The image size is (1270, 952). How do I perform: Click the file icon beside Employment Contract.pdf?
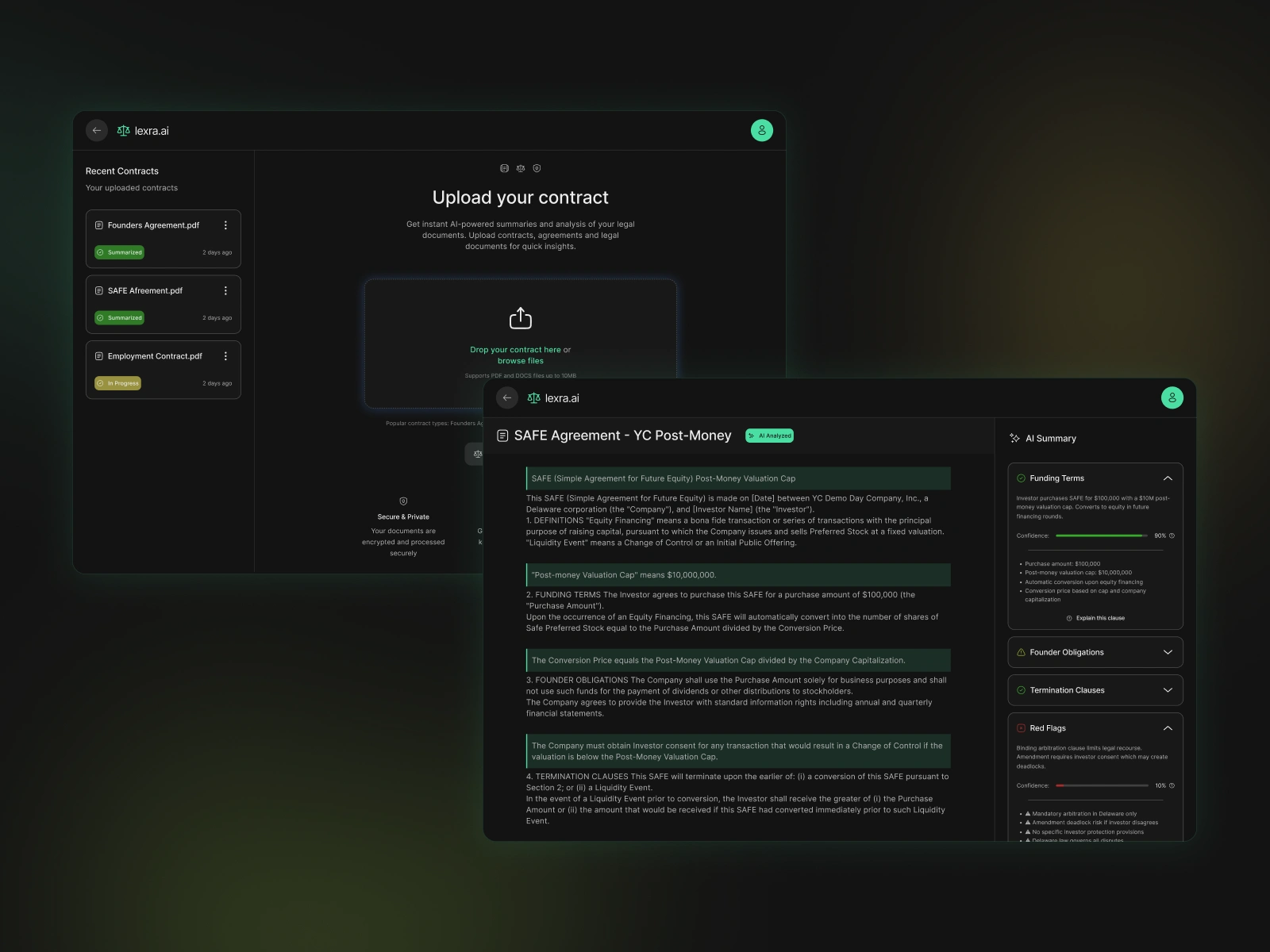click(x=99, y=356)
